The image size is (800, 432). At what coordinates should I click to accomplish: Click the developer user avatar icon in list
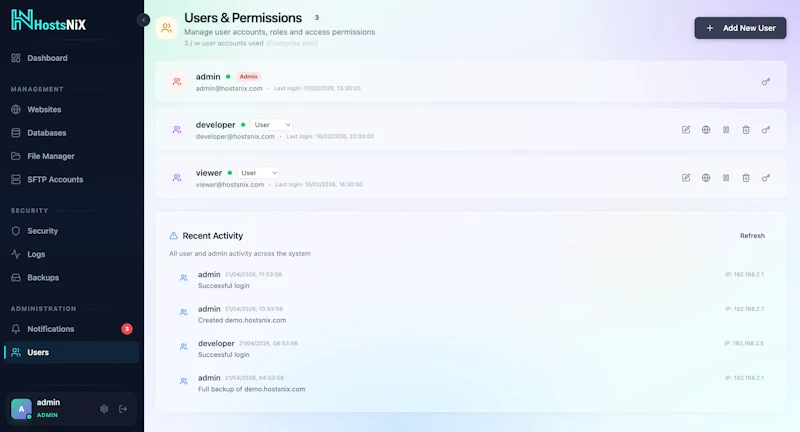coord(177,130)
